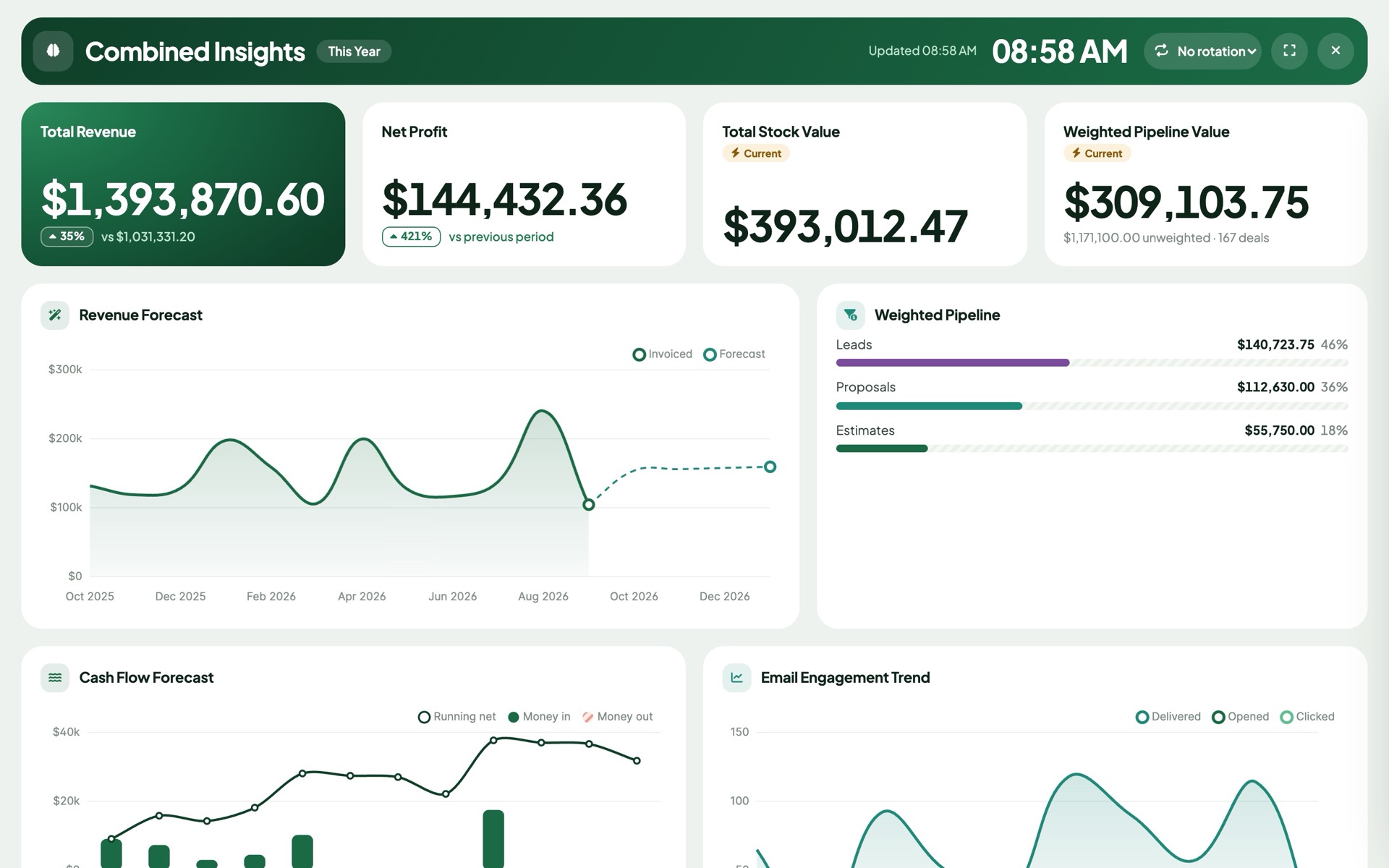
Task: Click the rotation arrows icon
Action: [1161, 51]
